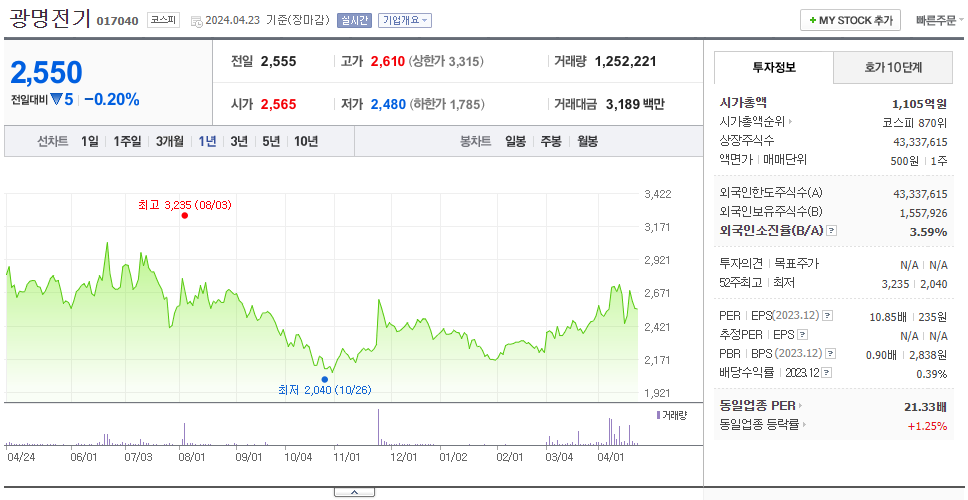Switch to the 호가10단계 tab

coord(893,67)
